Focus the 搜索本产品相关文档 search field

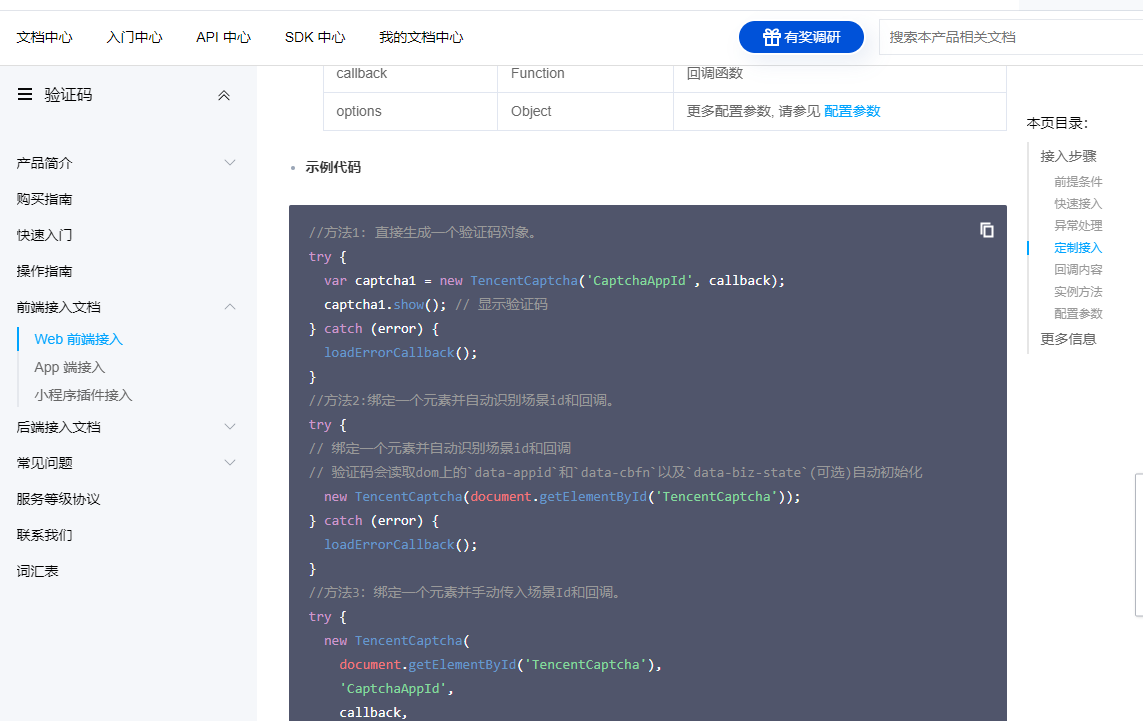[x=1011, y=37]
